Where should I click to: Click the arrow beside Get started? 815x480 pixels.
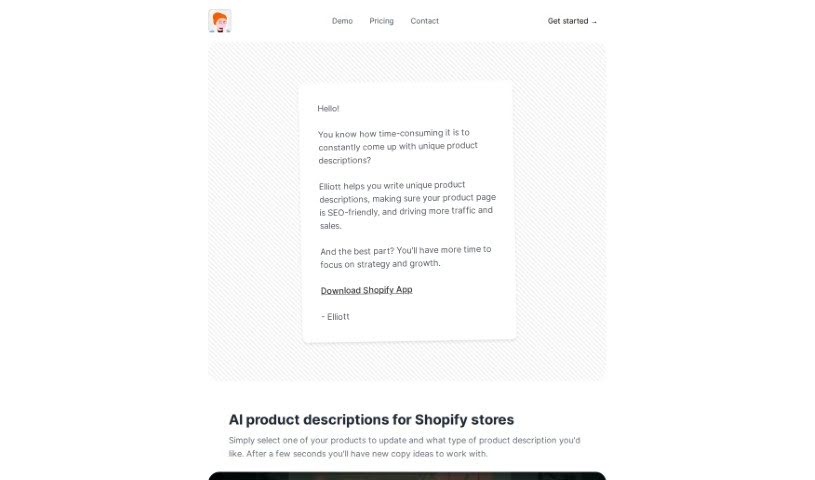pos(595,21)
